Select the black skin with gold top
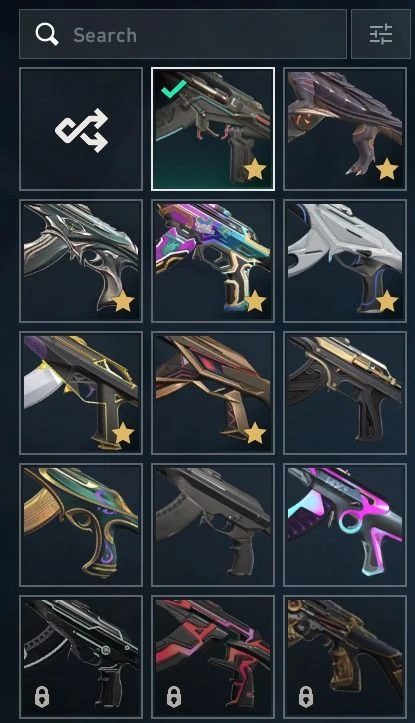This screenshot has height=723, width=415. pos(345,393)
